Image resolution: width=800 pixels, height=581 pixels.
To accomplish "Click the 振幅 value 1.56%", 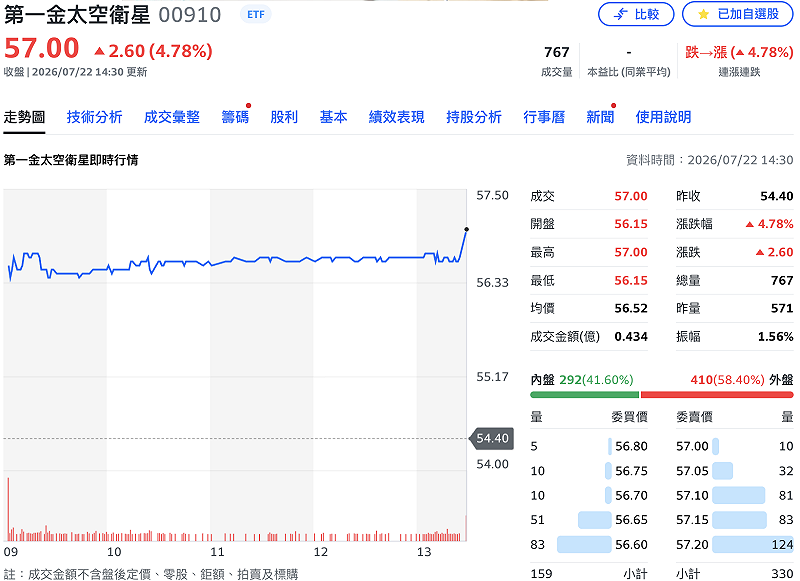I will click(776, 336).
